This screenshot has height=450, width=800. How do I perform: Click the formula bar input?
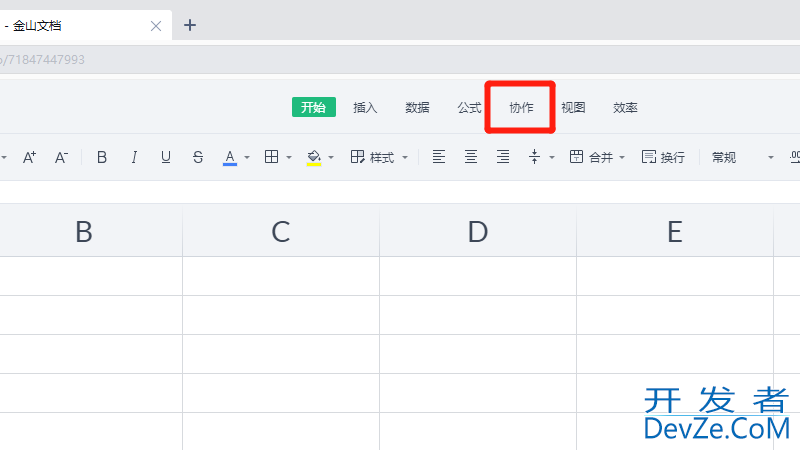(400, 192)
